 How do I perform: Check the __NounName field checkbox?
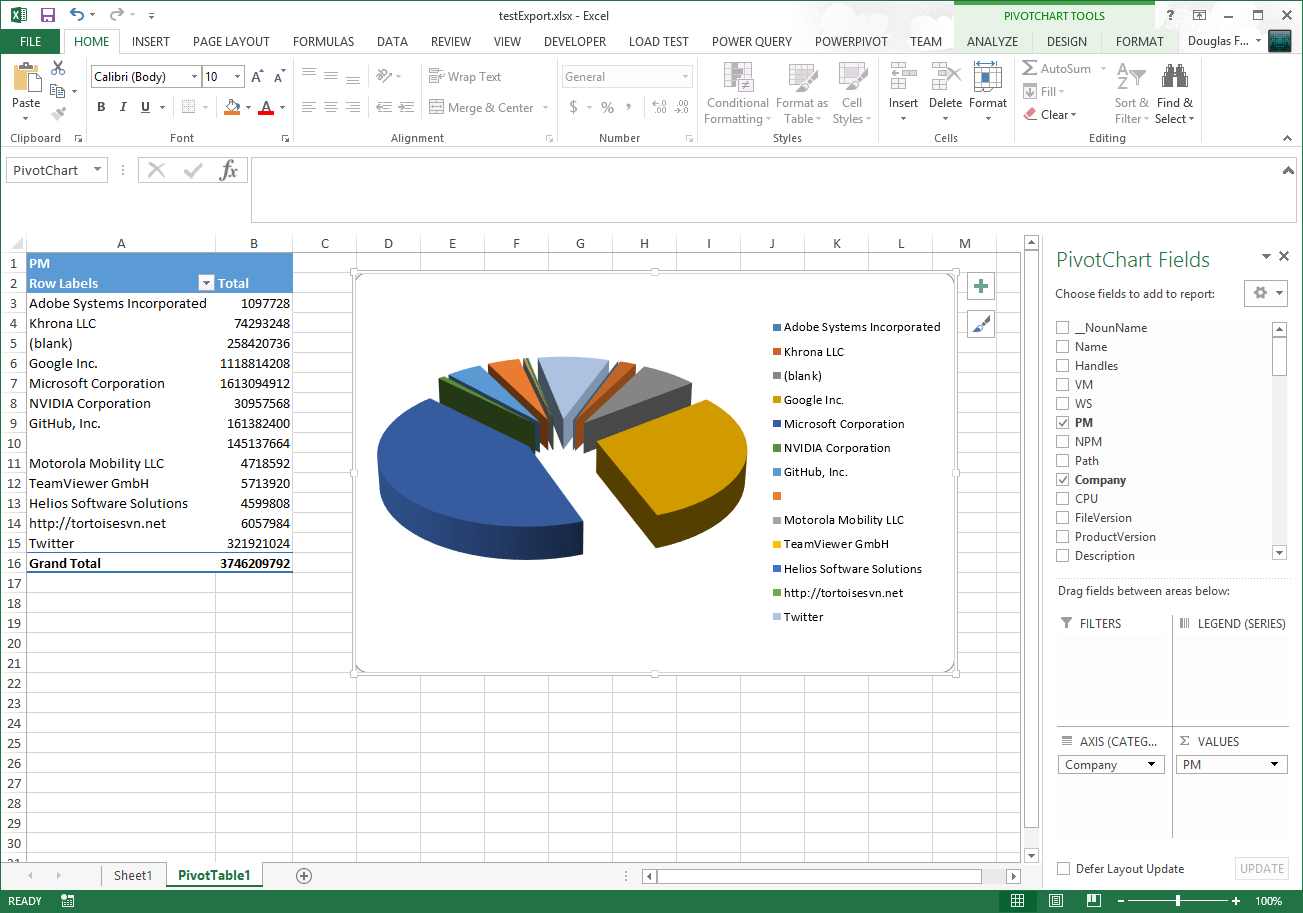[1063, 328]
